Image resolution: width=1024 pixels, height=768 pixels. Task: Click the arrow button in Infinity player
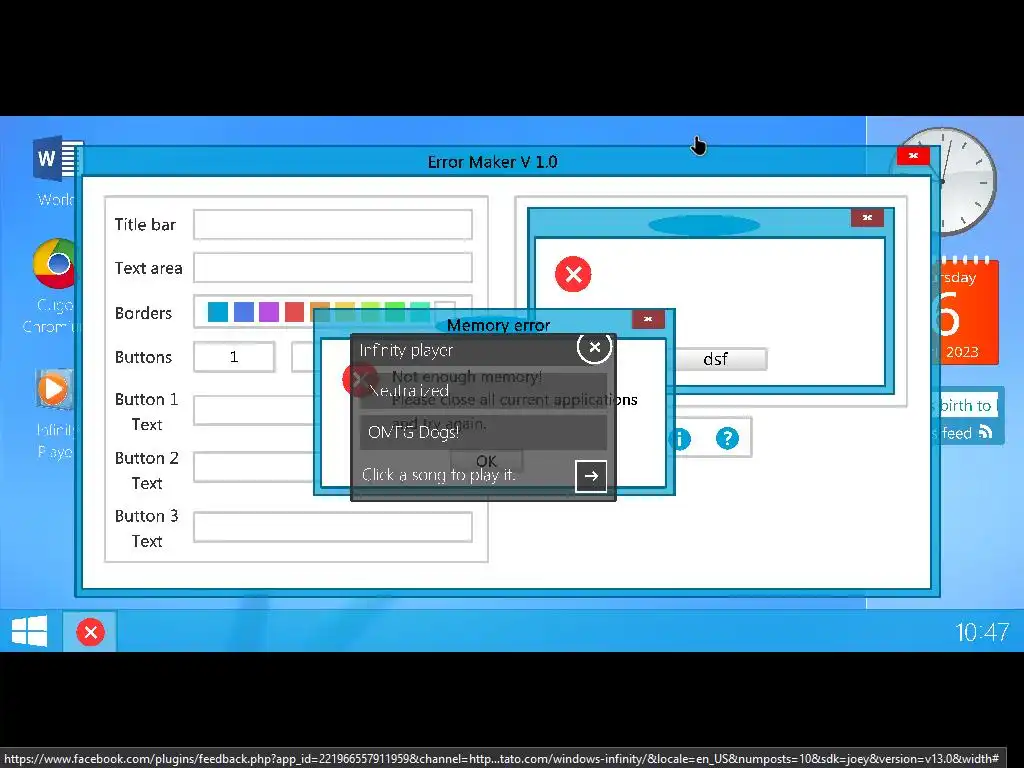point(590,475)
